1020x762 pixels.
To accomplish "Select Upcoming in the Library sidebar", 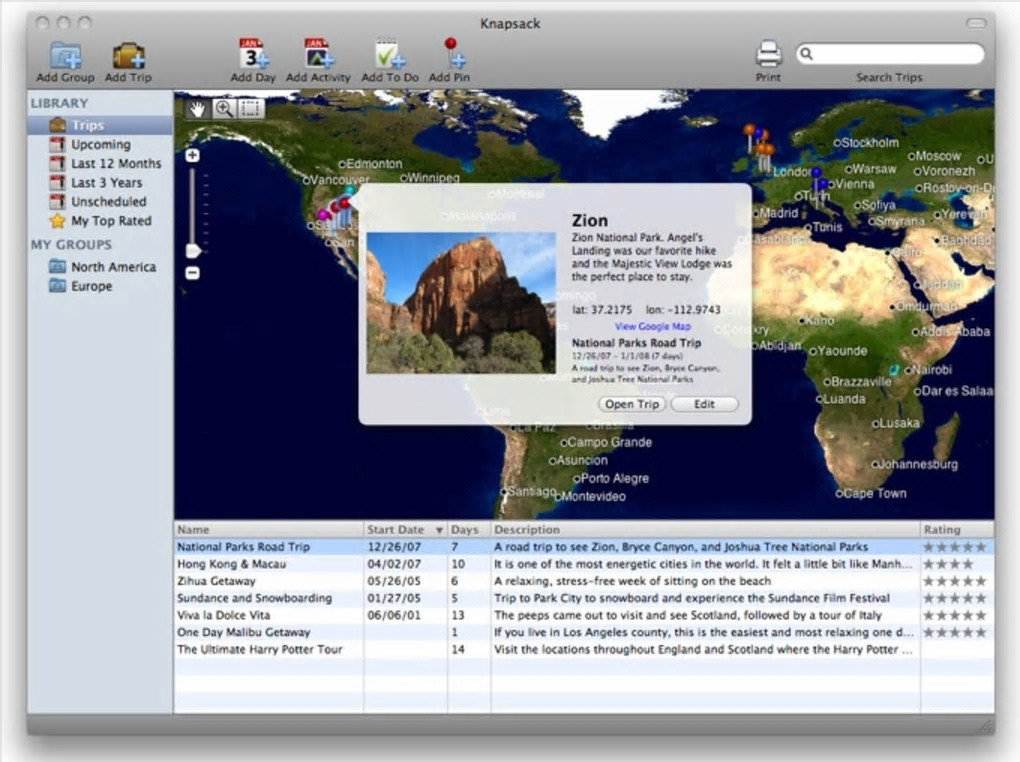I will pyautogui.click(x=100, y=144).
